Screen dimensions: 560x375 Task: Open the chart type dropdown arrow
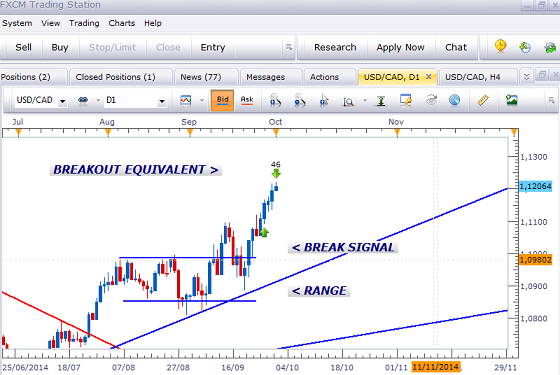coord(202,101)
